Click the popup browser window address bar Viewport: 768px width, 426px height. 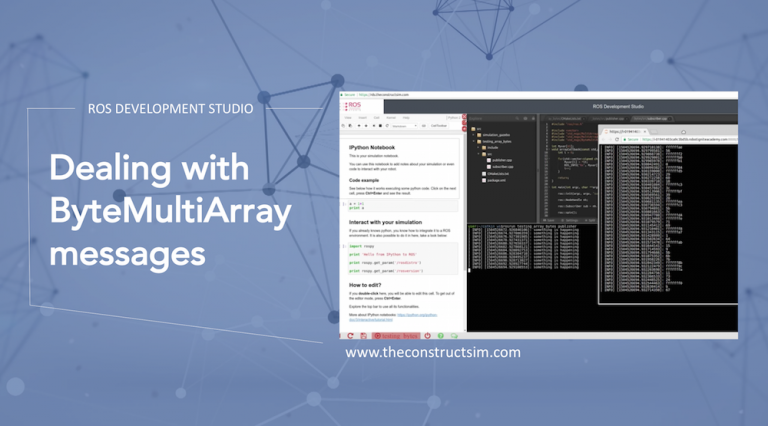click(x=680, y=140)
